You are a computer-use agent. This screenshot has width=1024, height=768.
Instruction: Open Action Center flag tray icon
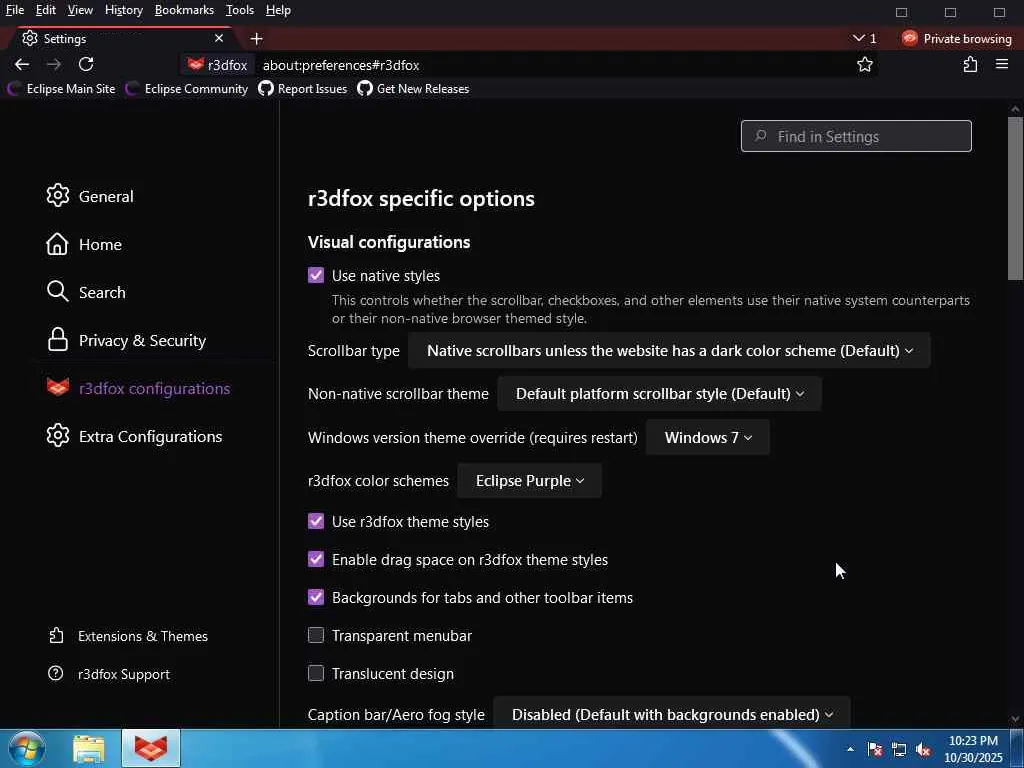click(875, 749)
